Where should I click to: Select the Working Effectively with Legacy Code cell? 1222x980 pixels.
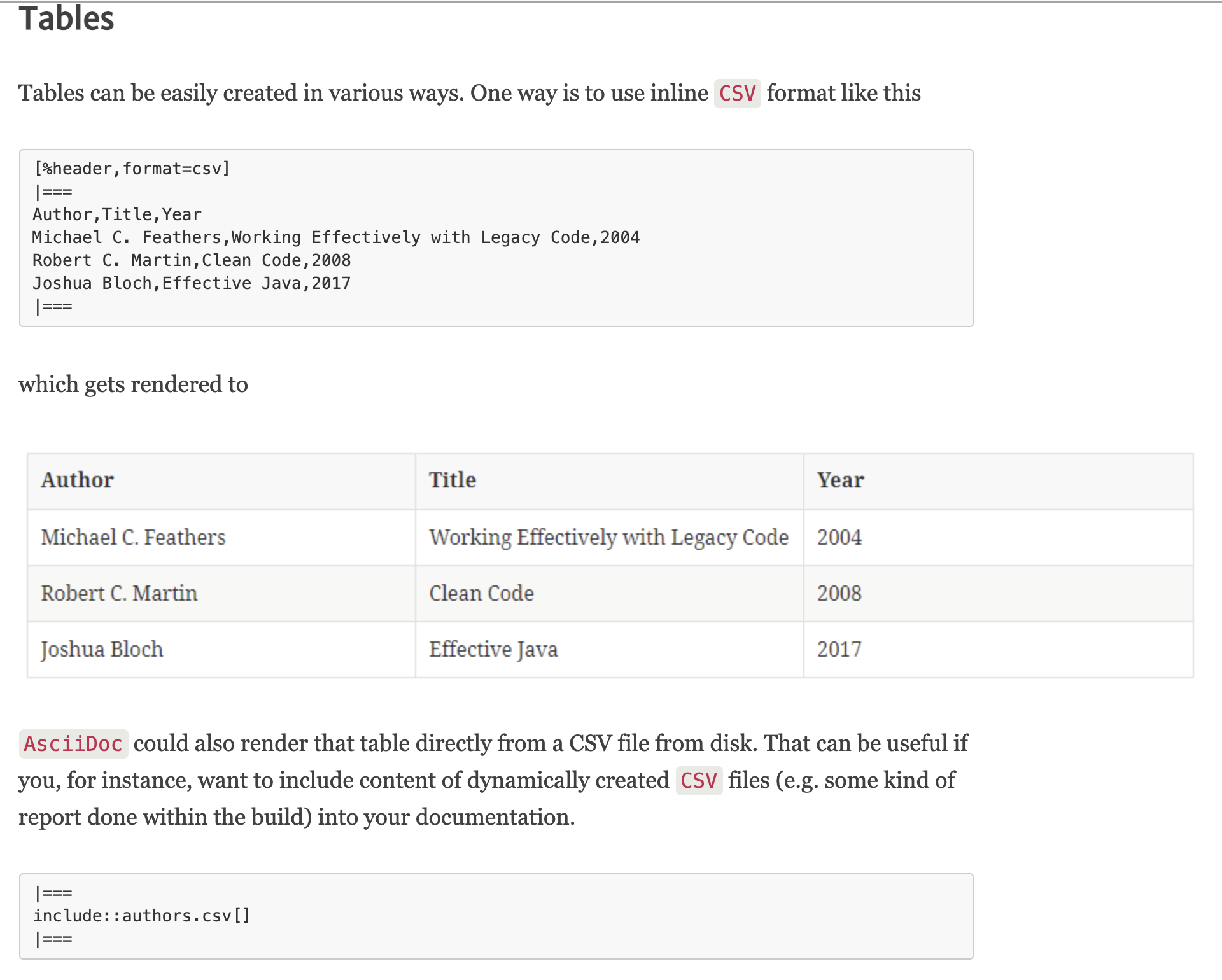tap(608, 538)
